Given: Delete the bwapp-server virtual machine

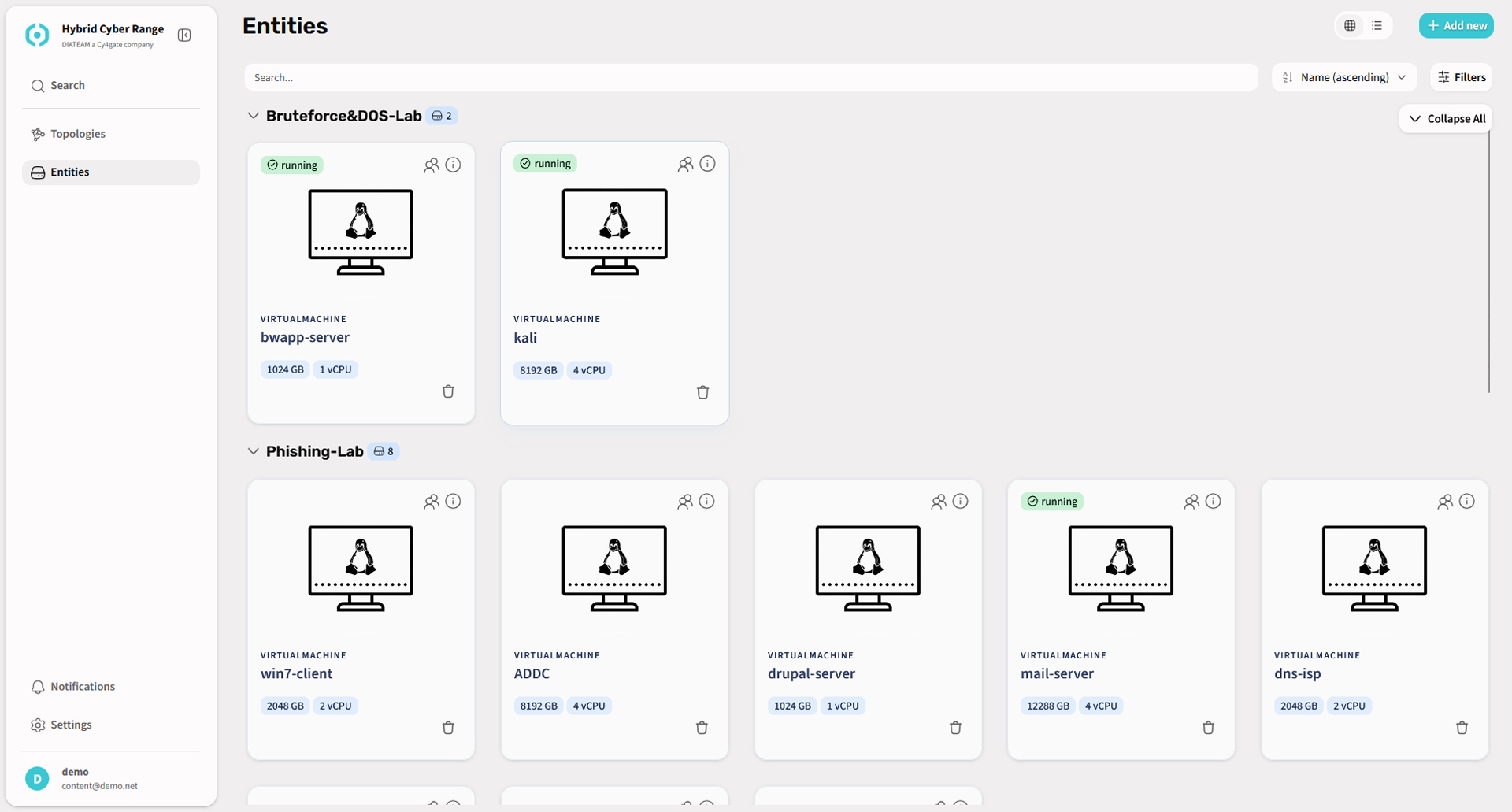Looking at the screenshot, I should pos(448,391).
